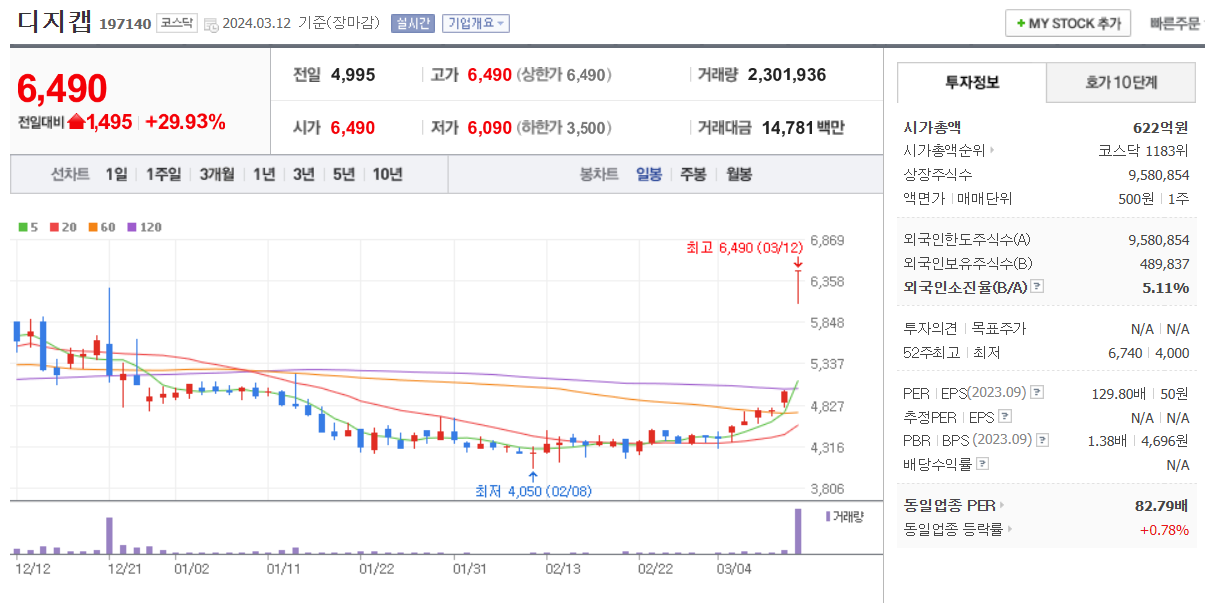Click help icon next to 배당수익률
Screen dimensions: 1205x603
(982, 464)
